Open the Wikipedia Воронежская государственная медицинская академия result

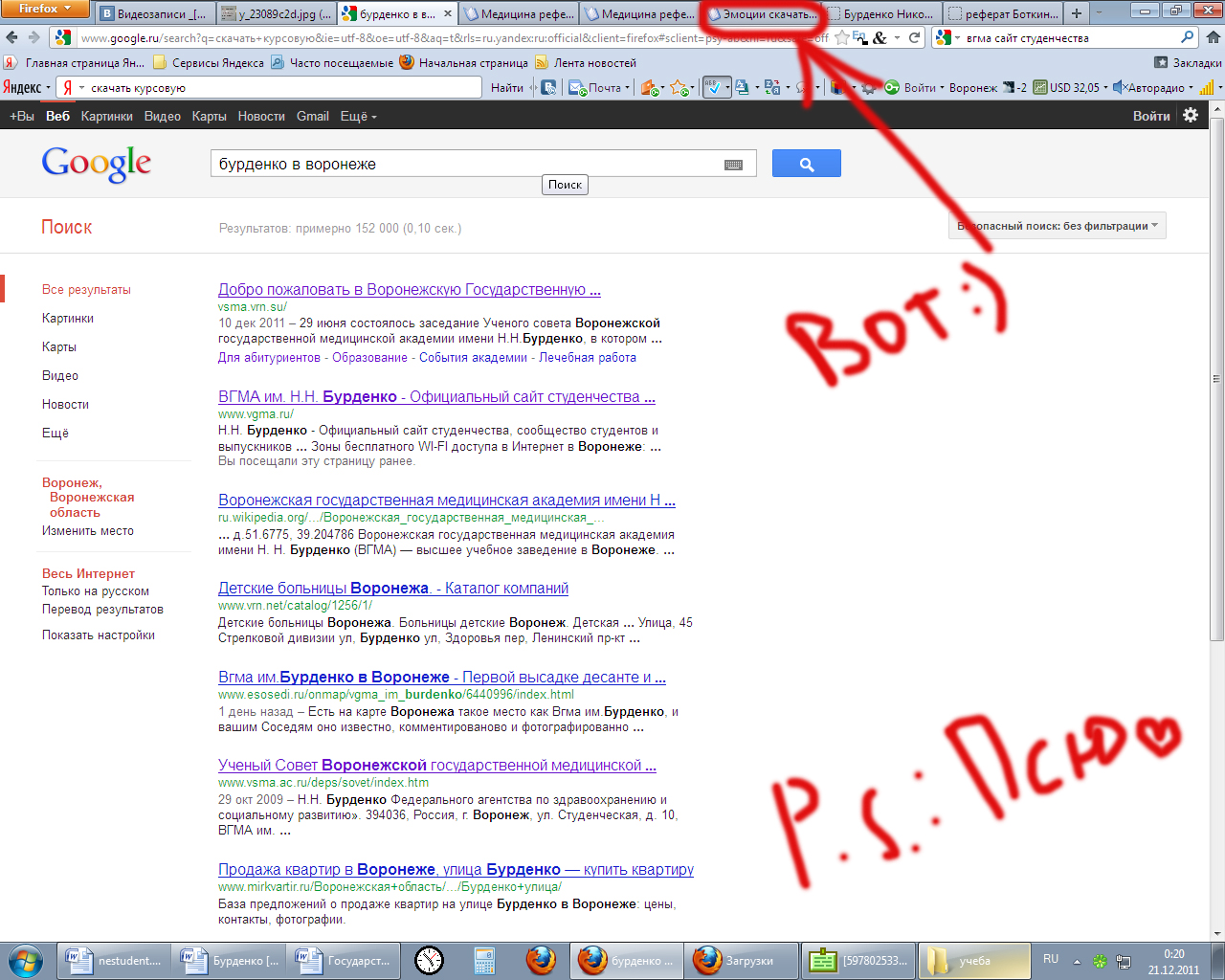pos(447,500)
